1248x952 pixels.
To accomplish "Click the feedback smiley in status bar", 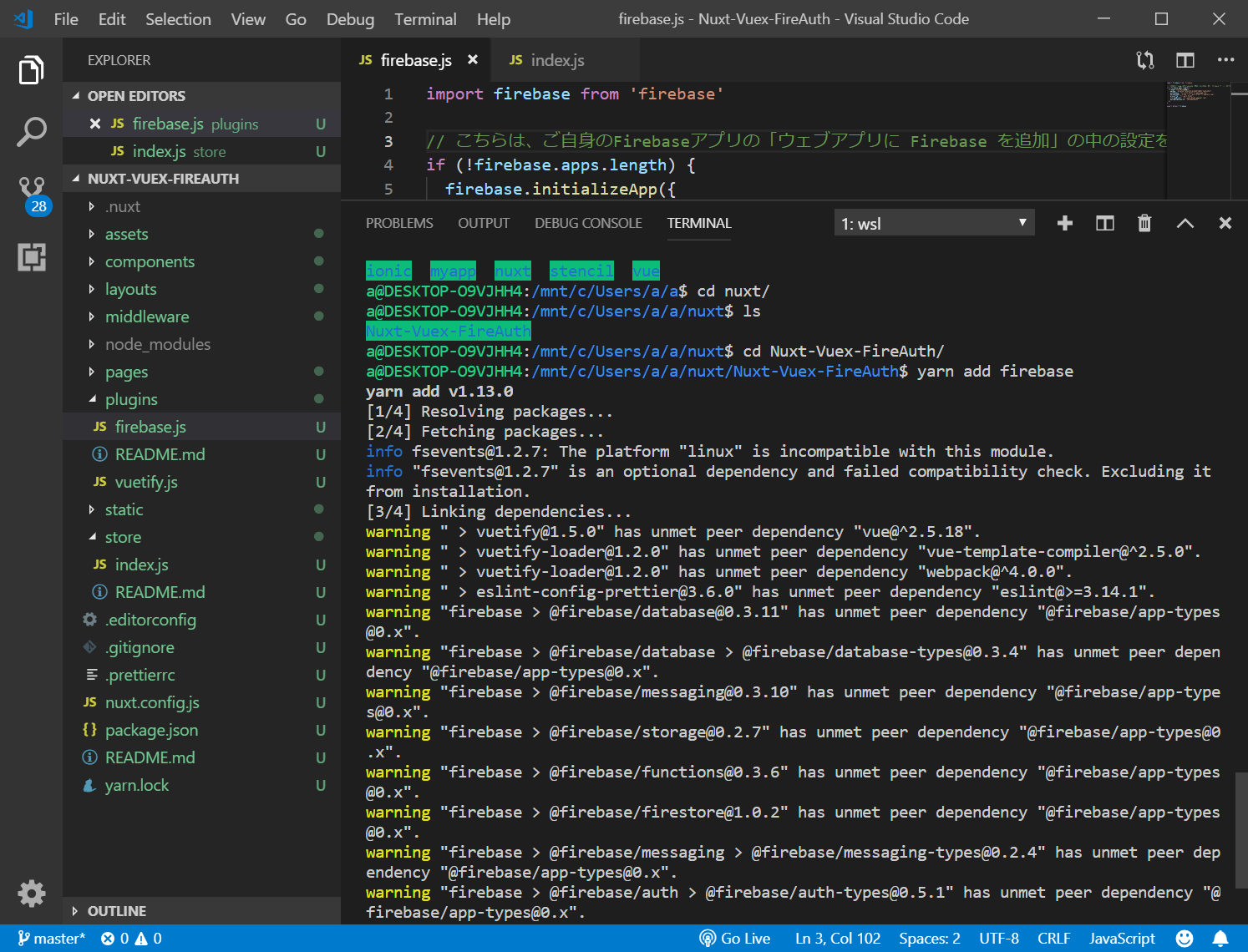I will (1185, 939).
